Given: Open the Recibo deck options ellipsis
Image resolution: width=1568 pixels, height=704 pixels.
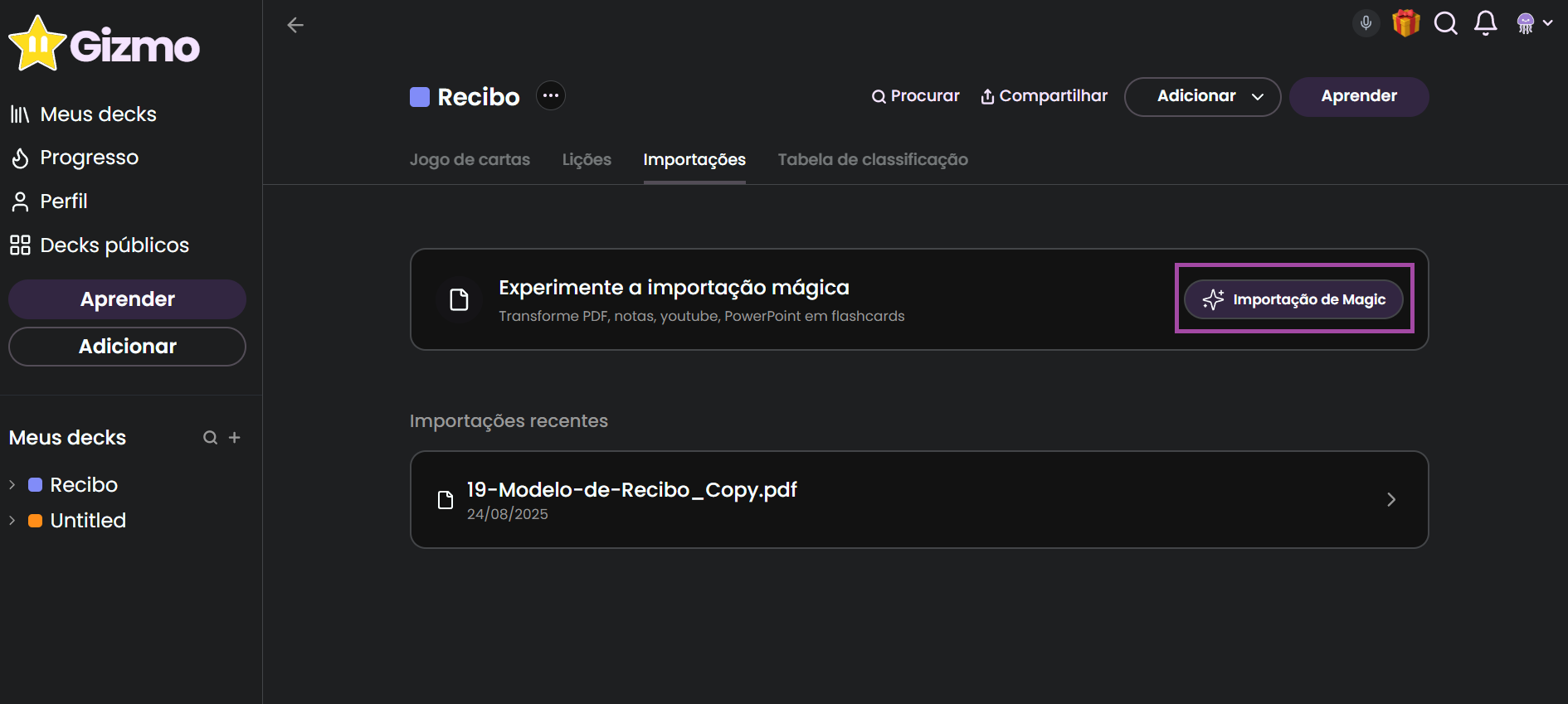Looking at the screenshot, I should coord(551,95).
